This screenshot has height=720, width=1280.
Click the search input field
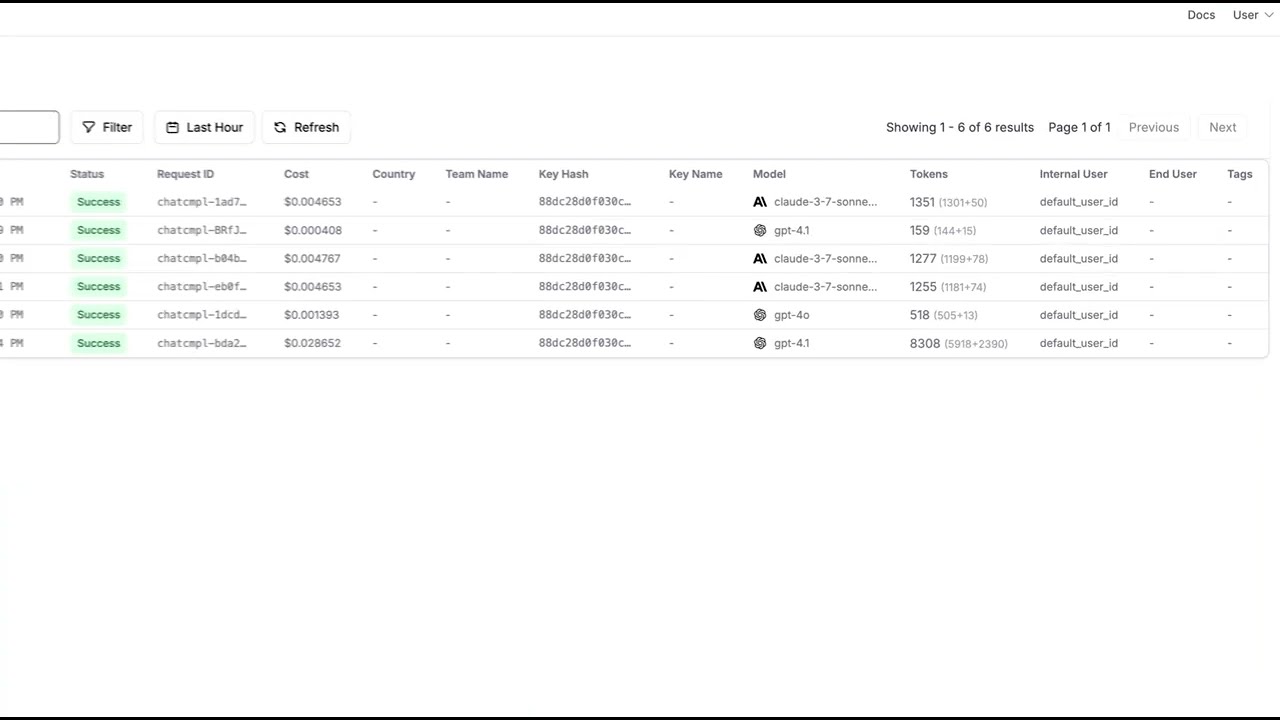coord(29,127)
